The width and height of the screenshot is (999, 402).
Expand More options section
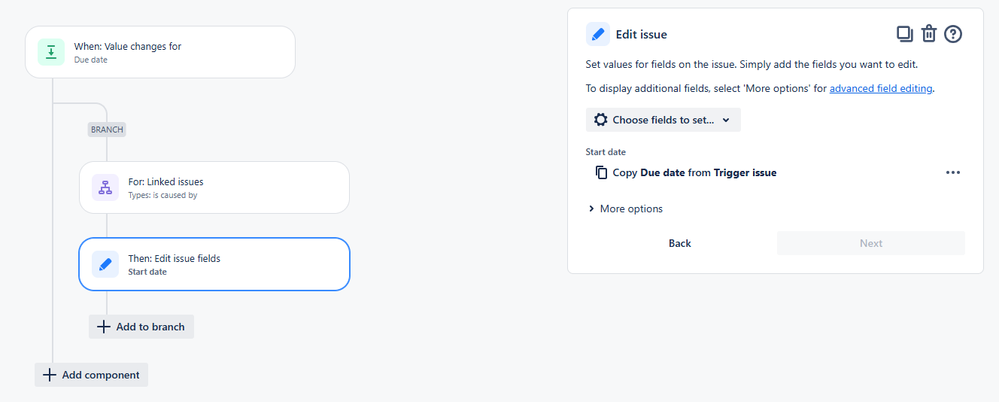point(625,209)
